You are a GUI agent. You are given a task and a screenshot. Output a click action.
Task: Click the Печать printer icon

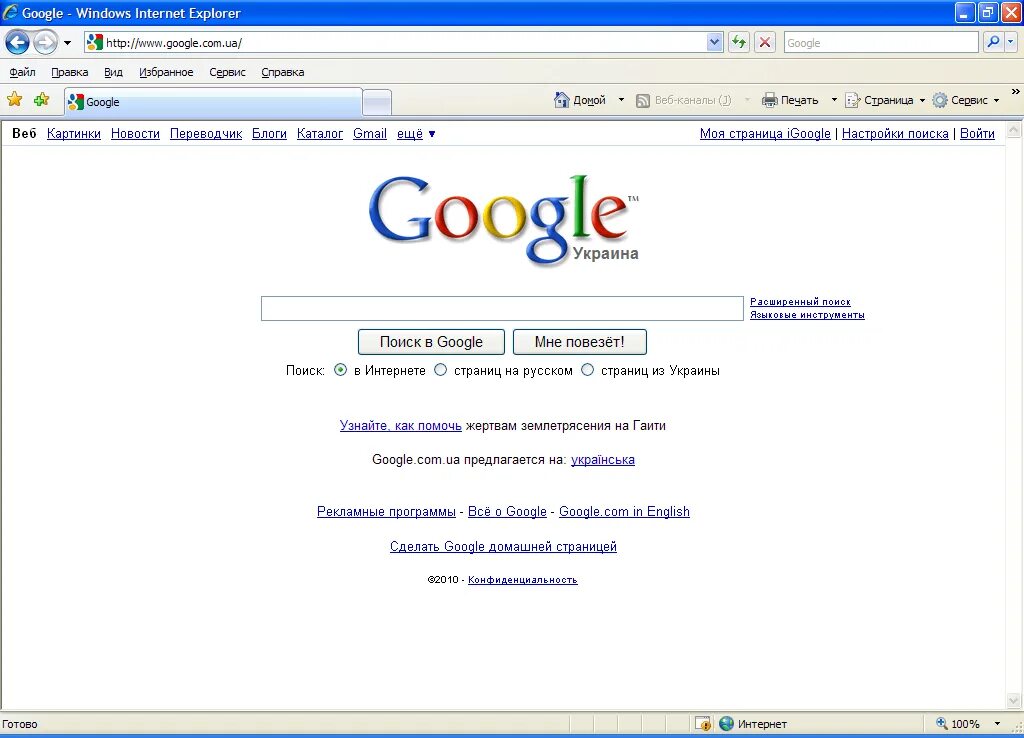pyautogui.click(x=770, y=100)
